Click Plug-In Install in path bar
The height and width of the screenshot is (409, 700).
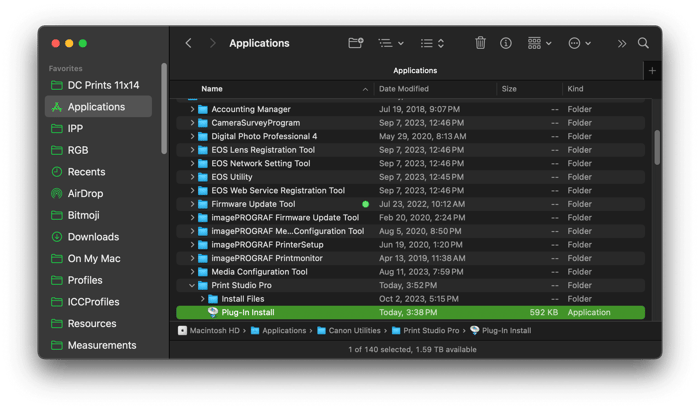(500, 331)
